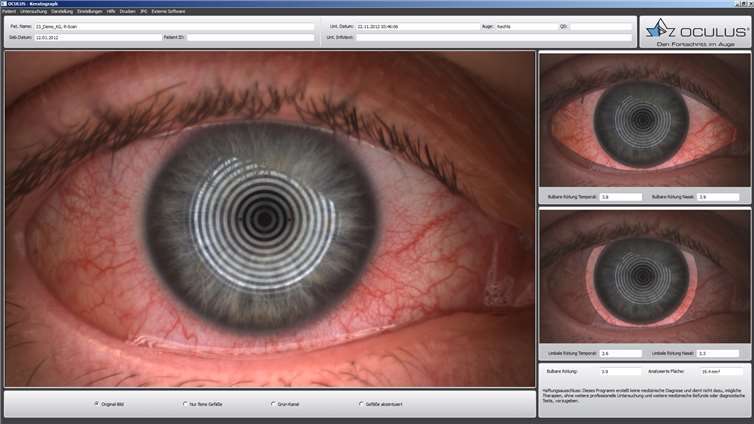The image size is (754, 424).
Task: Click the Pat. Name input field
Action: pyautogui.click(x=175, y=26)
